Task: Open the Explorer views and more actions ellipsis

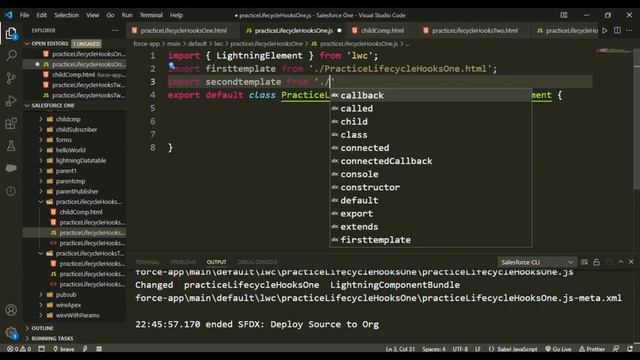Action: click(x=115, y=31)
